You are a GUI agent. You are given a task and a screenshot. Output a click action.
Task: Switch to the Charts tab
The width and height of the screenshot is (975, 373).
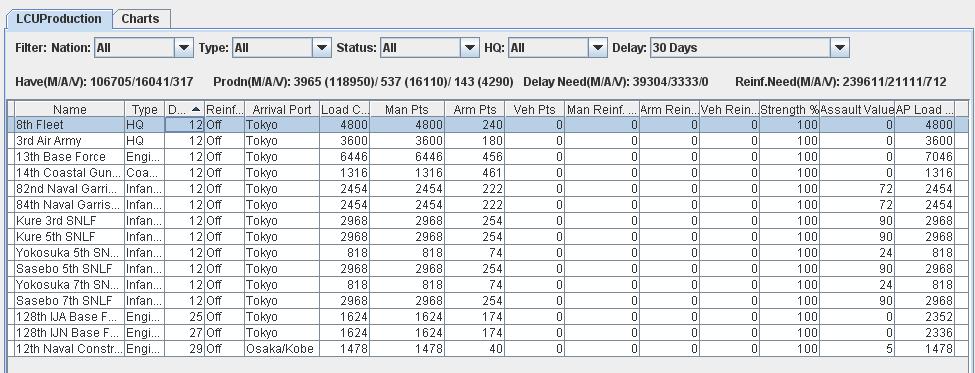click(141, 19)
